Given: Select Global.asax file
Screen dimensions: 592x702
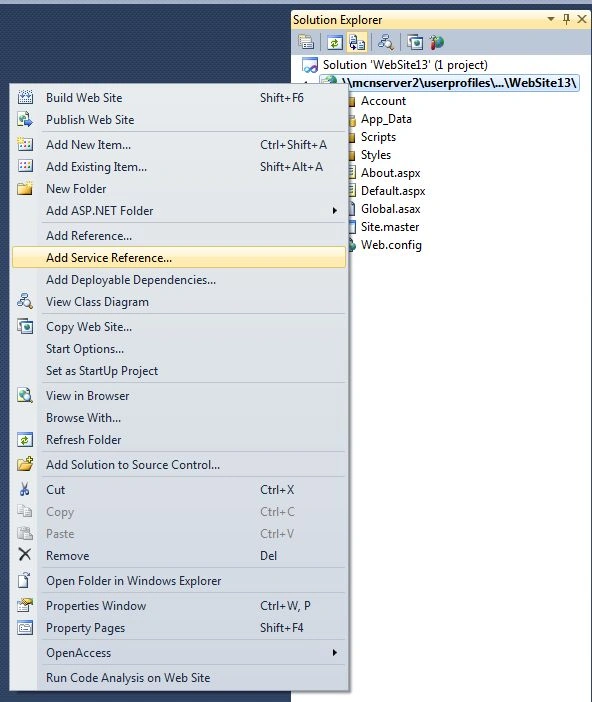Looking at the screenshot, I should point(390,209).
